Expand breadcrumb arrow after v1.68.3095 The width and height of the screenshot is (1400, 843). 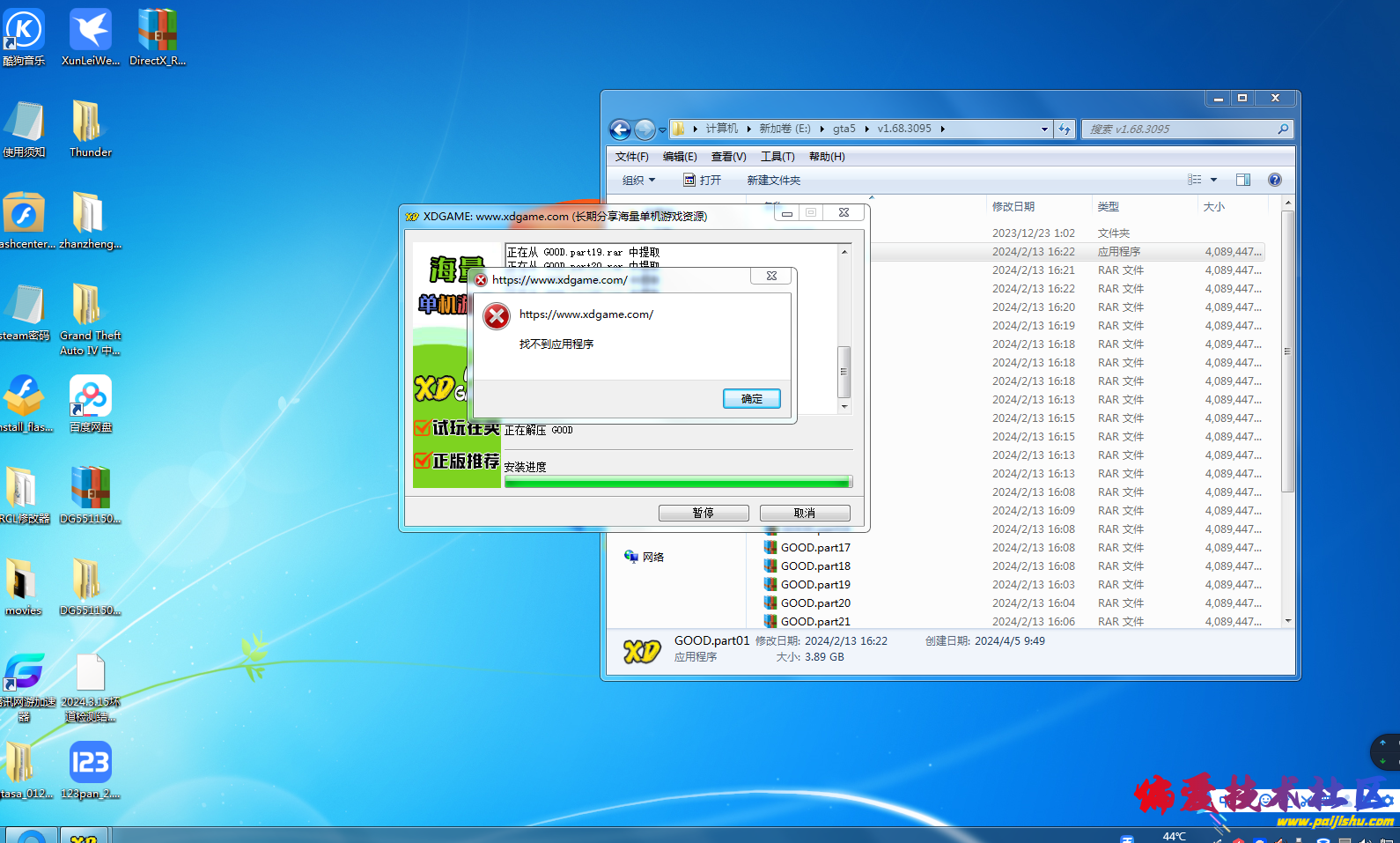tap(942, 129)
